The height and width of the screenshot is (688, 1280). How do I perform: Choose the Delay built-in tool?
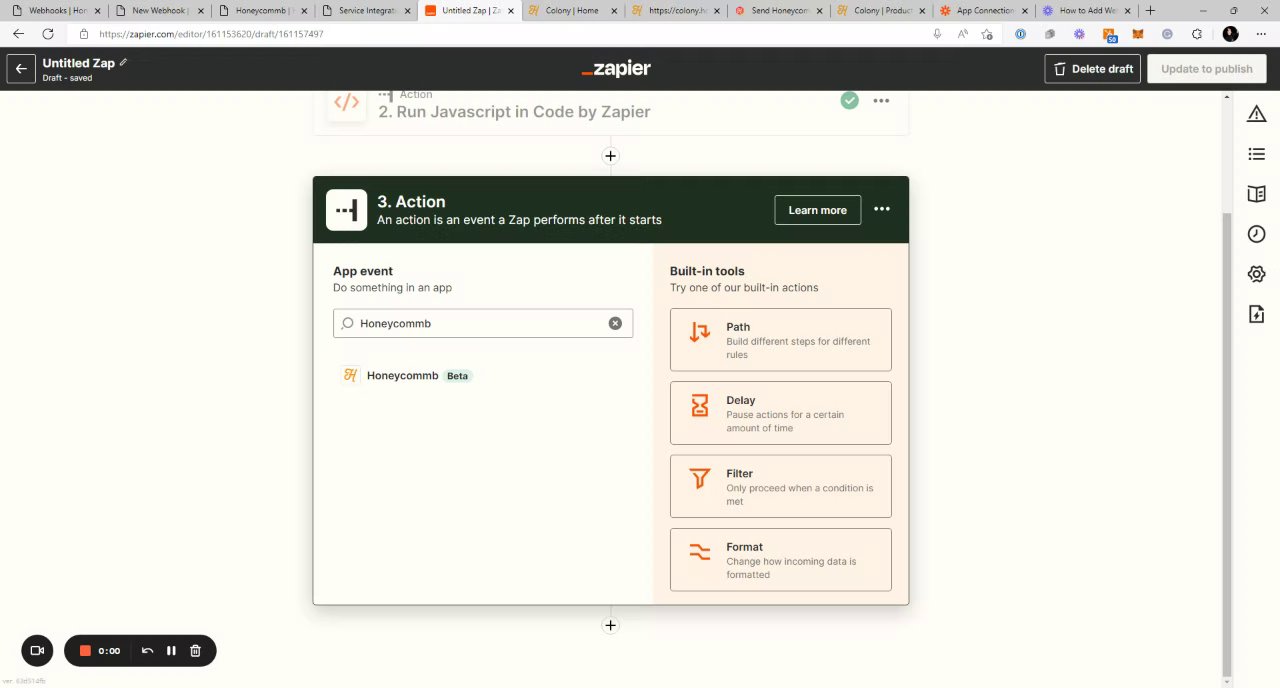click(x=781, y=413)
